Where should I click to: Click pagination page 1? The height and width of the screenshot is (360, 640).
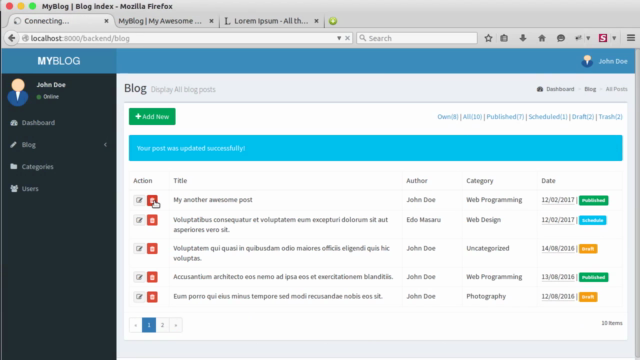point(149,325)
